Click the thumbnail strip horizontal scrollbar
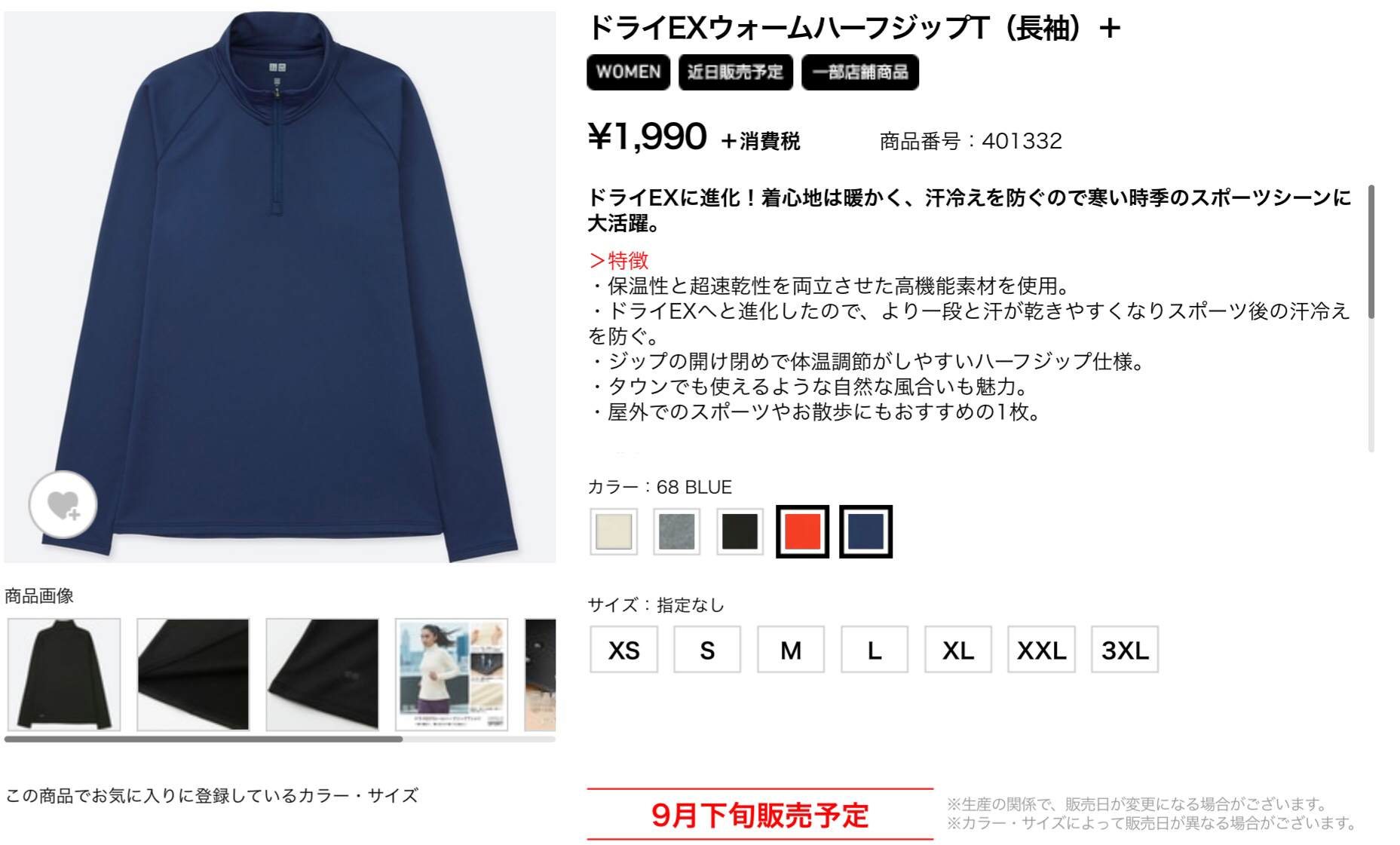 point(204,739)
